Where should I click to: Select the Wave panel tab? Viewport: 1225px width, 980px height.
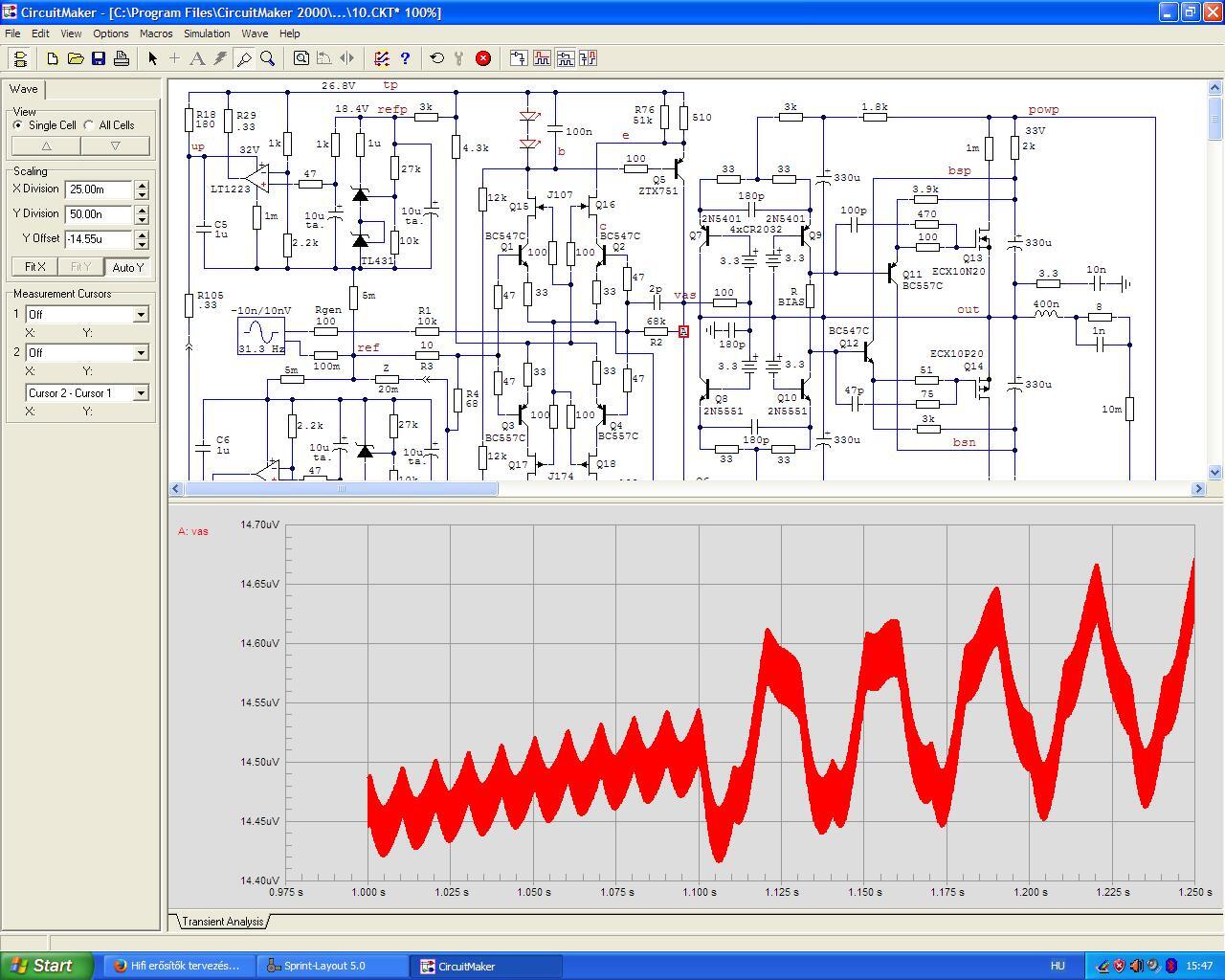coord(24,89)
